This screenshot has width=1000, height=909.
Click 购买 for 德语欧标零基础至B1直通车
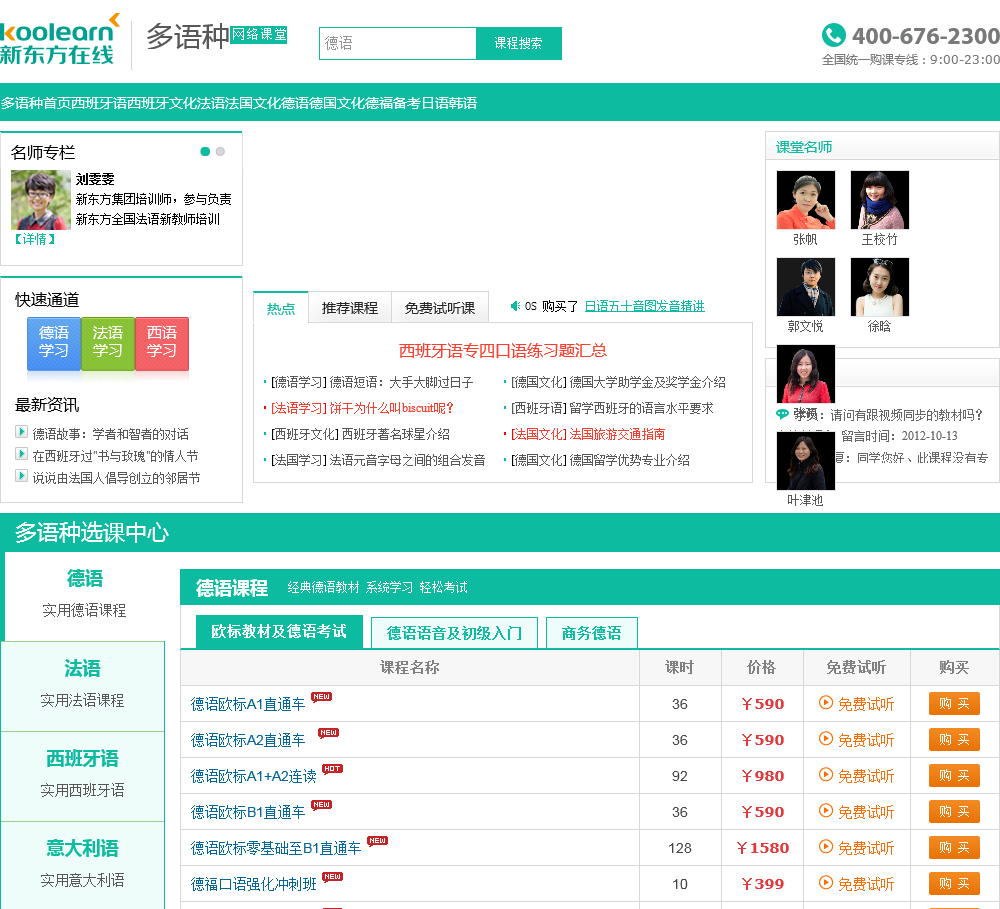[954, 847]
